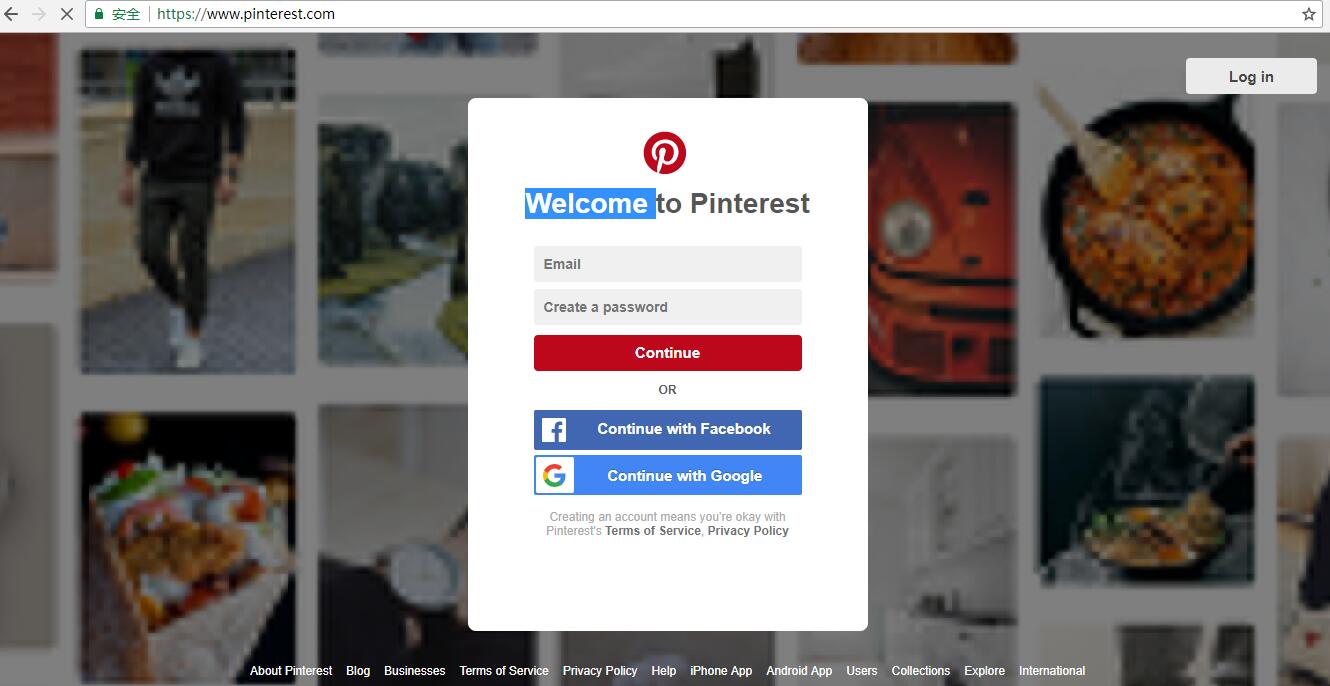
Task: Open the Explore footer link
Action: pyautogui.click(x=985, y=671)
